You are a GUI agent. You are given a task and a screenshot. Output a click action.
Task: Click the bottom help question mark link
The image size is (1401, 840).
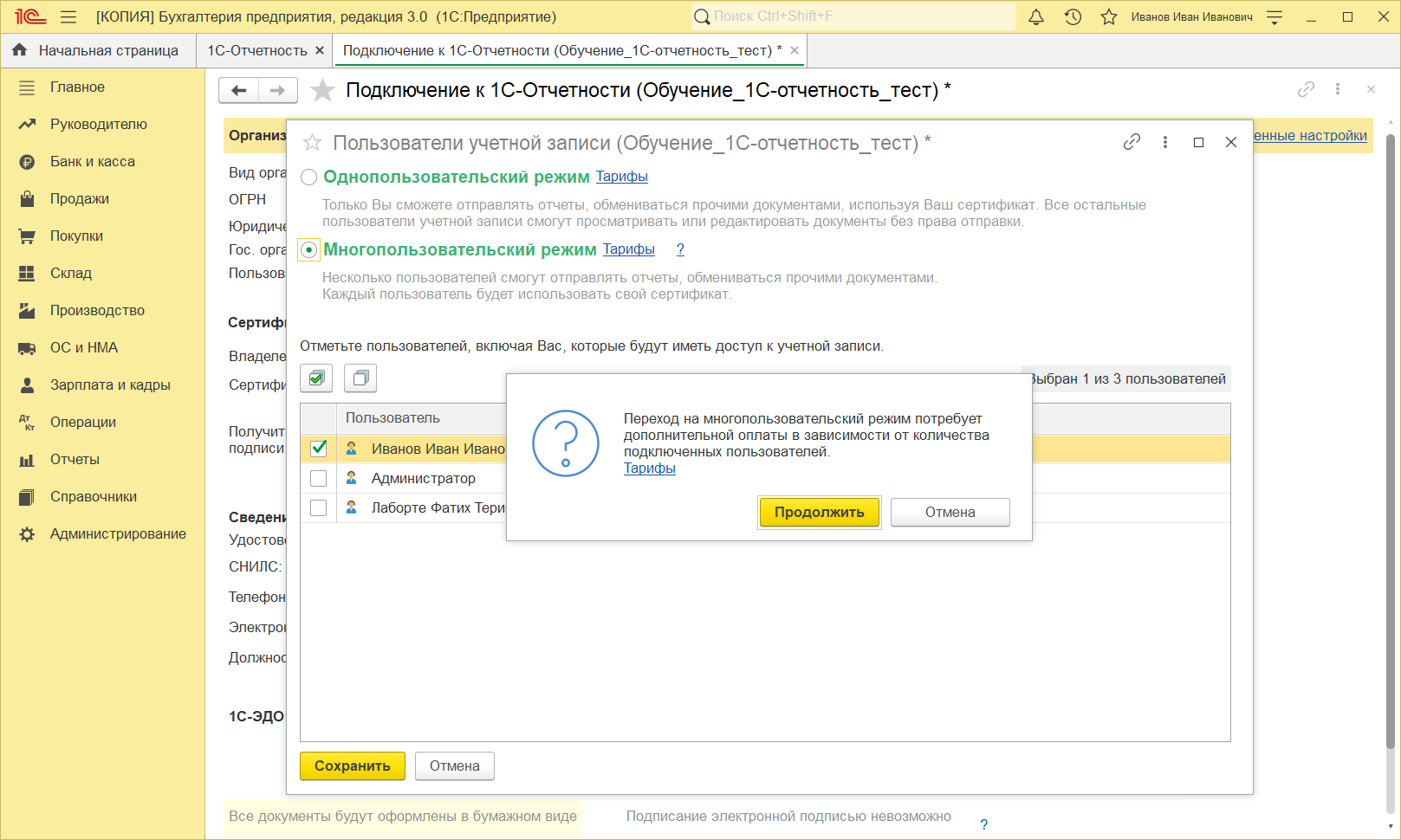983,824
